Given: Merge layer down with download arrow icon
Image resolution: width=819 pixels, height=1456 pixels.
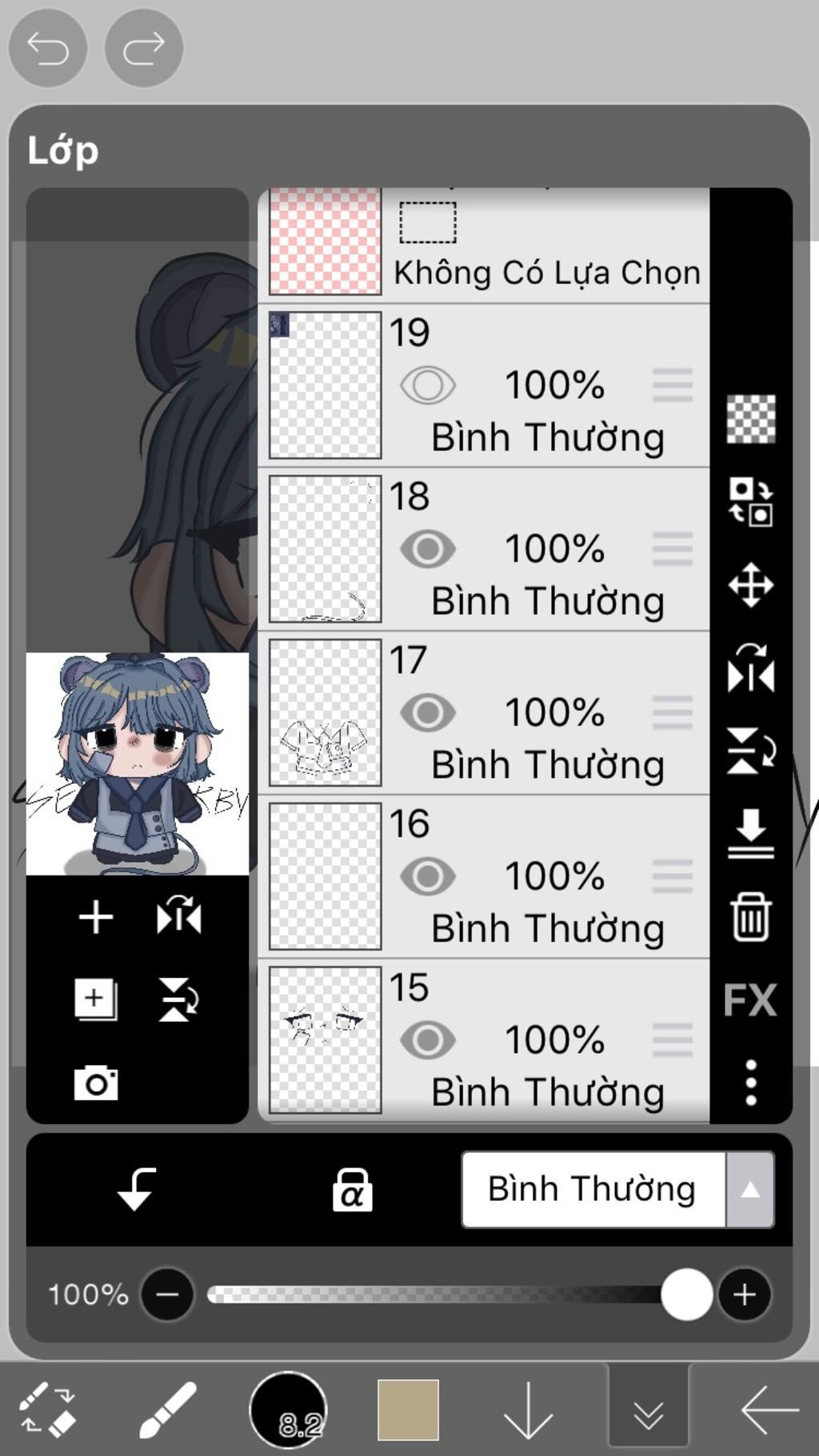Looking at the screenshot, I should coord(750,833).
